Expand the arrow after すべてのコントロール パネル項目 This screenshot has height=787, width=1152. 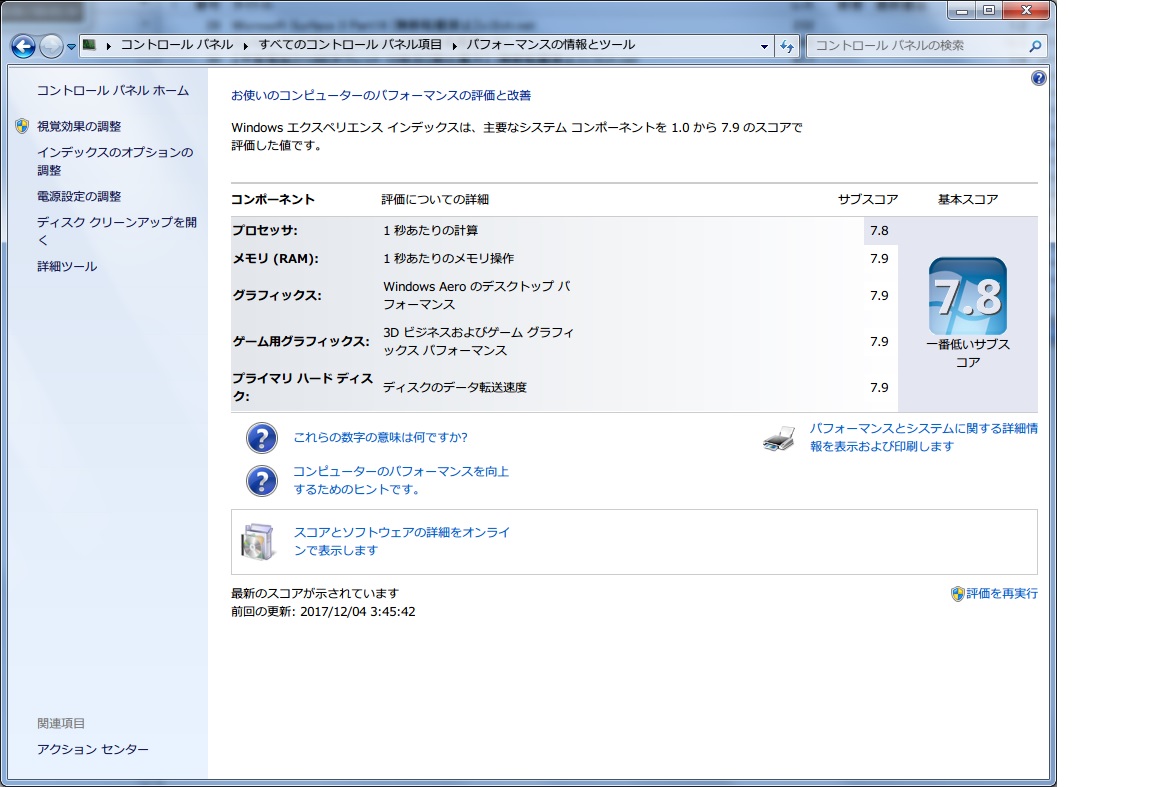click(x=455, y=46)
